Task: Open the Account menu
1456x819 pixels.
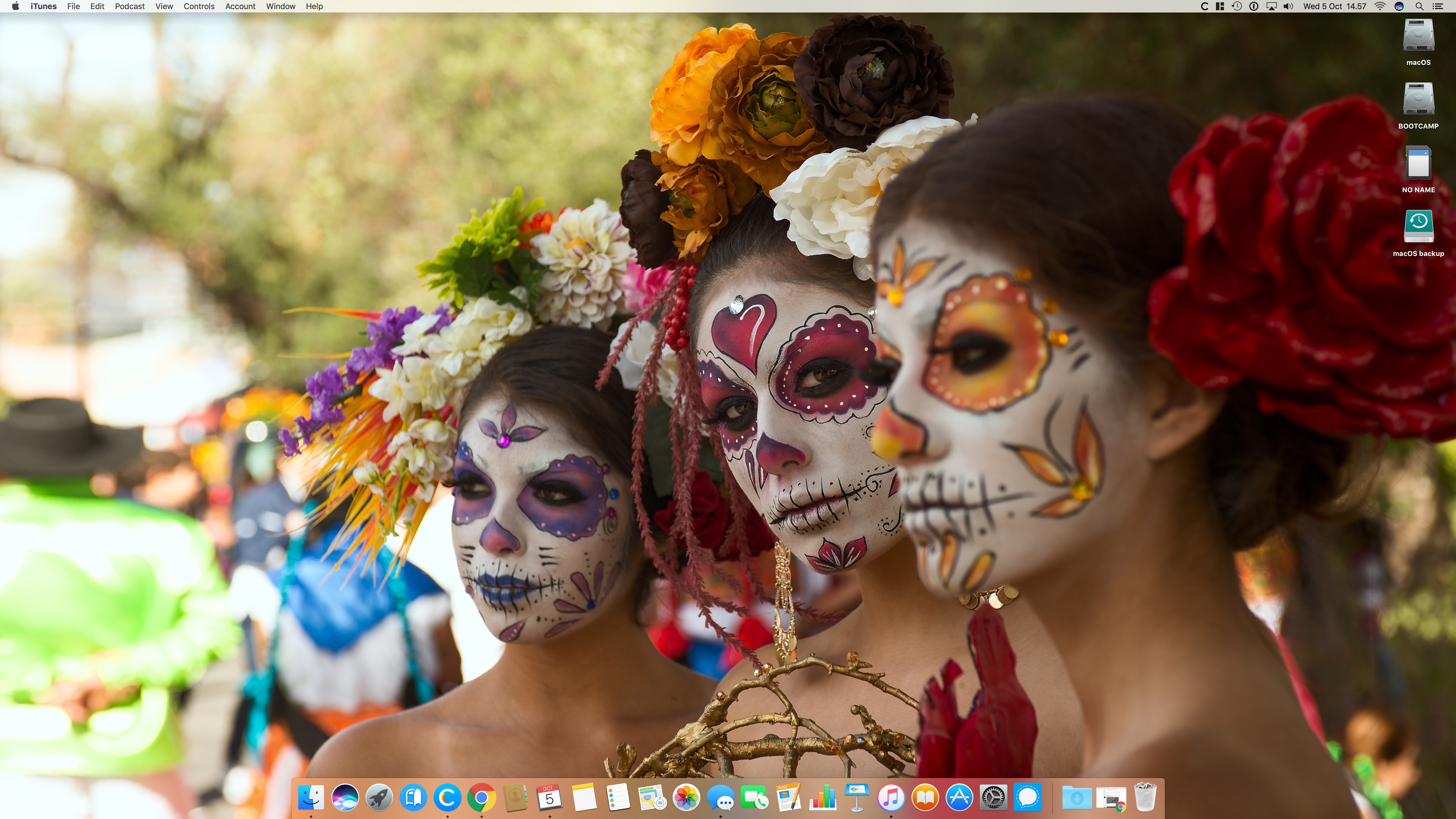Action: (x=240, y=6)
